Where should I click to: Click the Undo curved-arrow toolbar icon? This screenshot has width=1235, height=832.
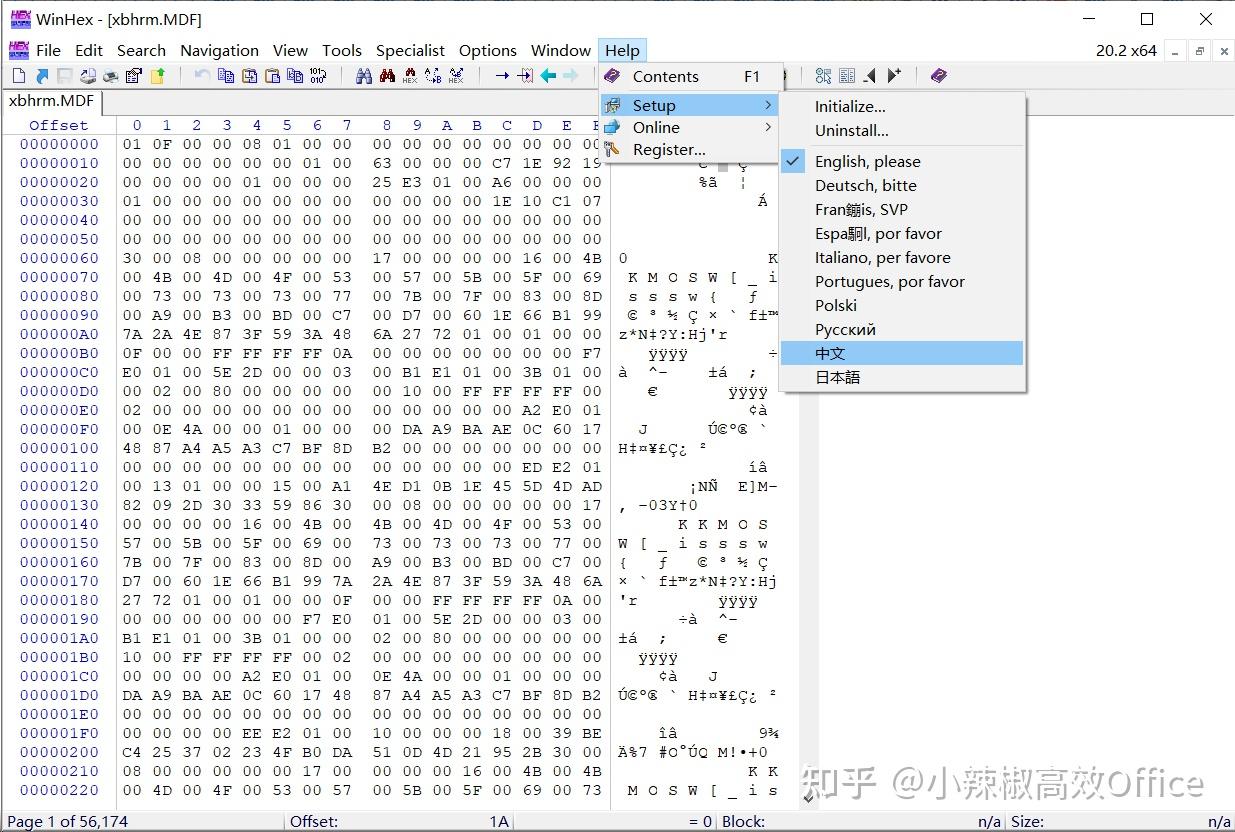coord(202,76)
